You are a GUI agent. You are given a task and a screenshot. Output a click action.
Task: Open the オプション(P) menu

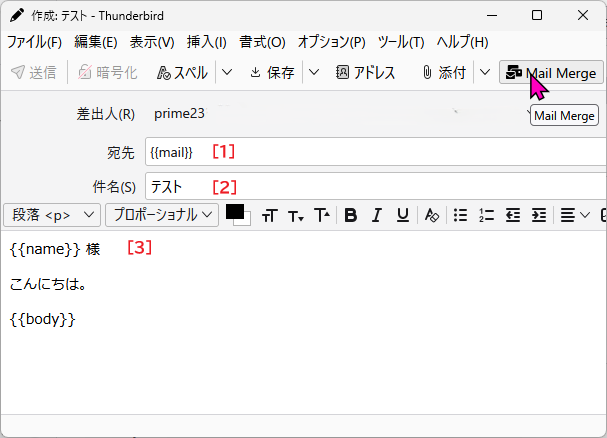(331, 42)
